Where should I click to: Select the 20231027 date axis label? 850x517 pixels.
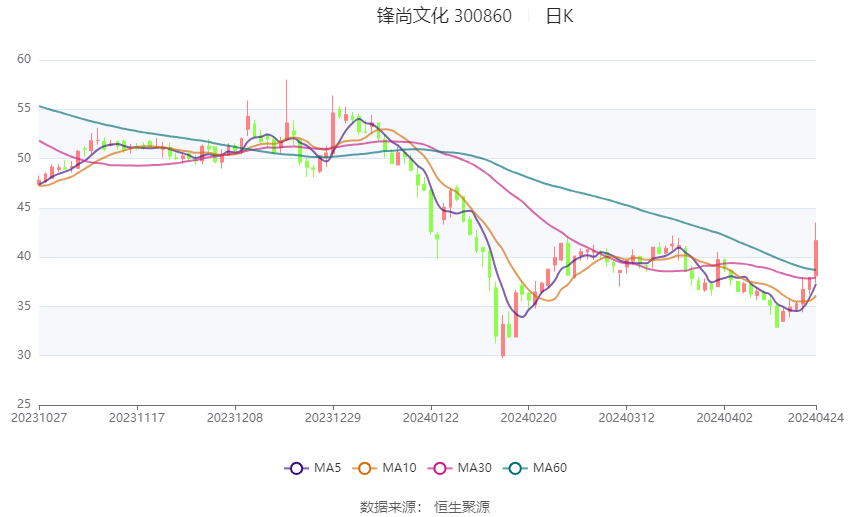tap(39, 418)
